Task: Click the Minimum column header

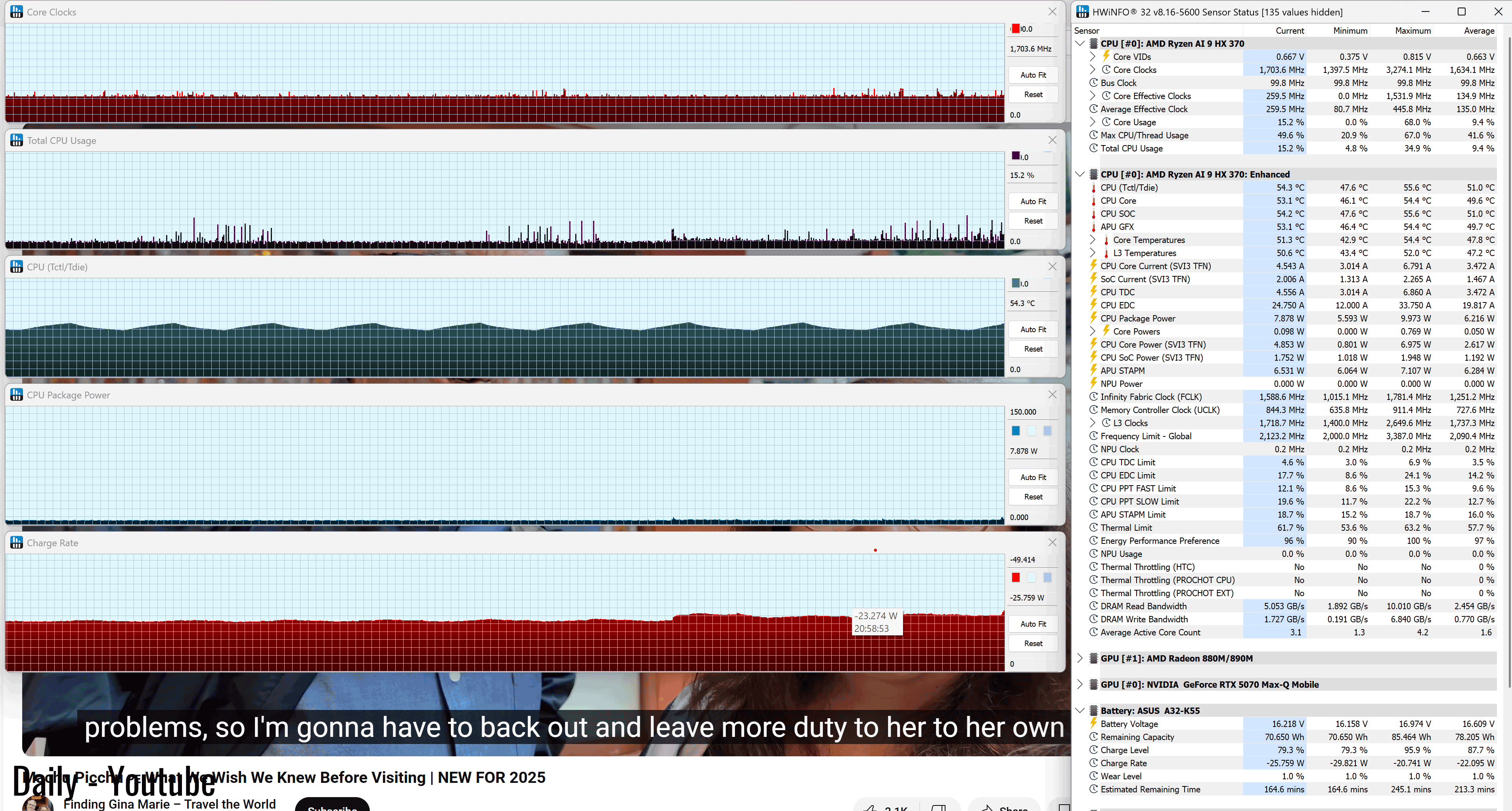Action: 1338,31
